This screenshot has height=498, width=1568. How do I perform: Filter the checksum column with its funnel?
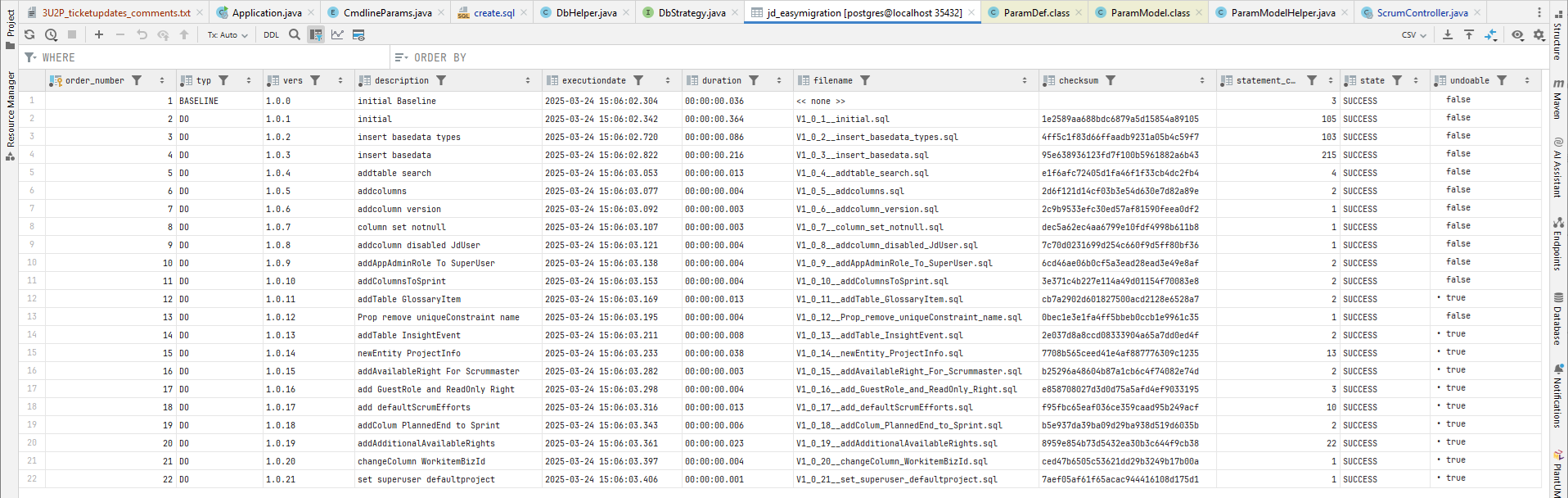coord(1111,80)
